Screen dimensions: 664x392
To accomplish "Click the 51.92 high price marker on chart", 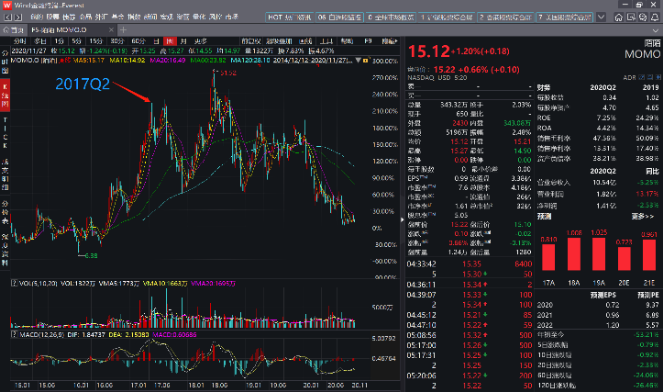I will pyautogui.click(x=228, y=73).
